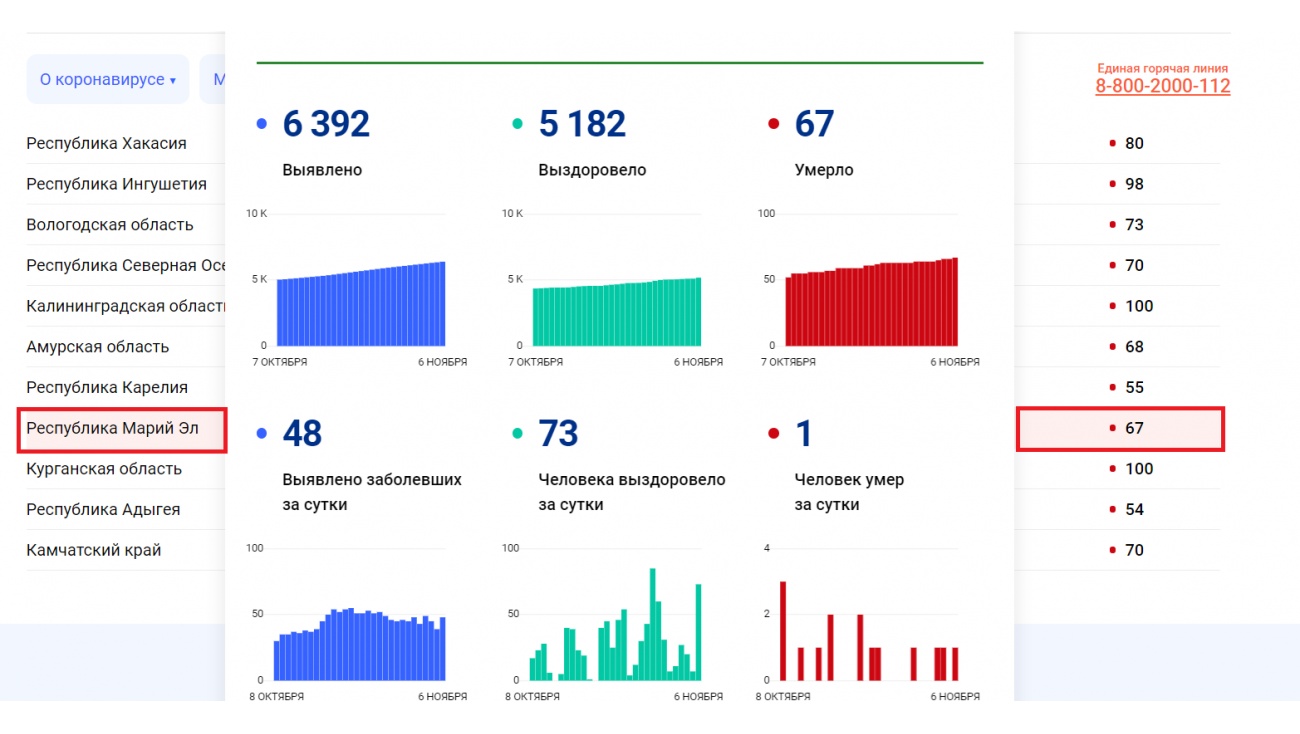Image resolution: width=1300 pixels, height=734 pixels.
Task: Click death count 67 in highlighted row
Action: 1133,429
